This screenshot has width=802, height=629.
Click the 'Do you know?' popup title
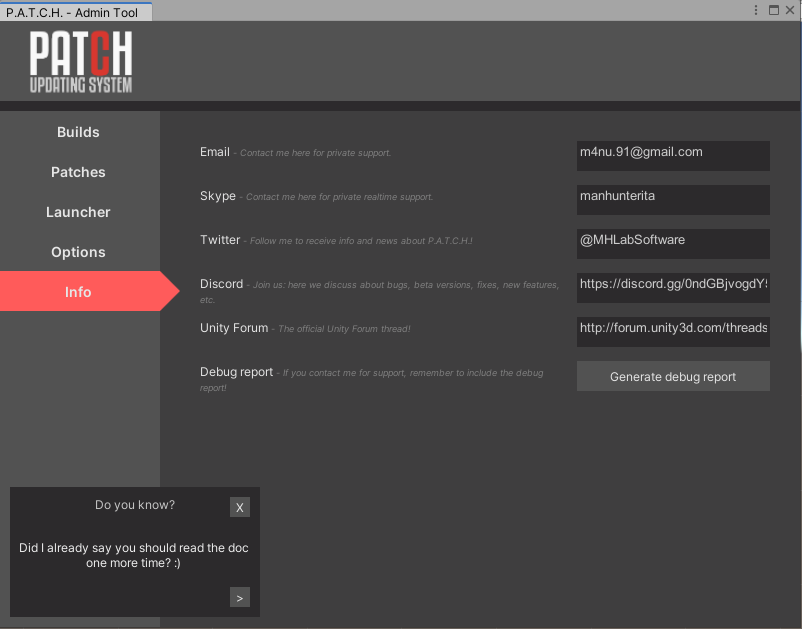point(135,505)
